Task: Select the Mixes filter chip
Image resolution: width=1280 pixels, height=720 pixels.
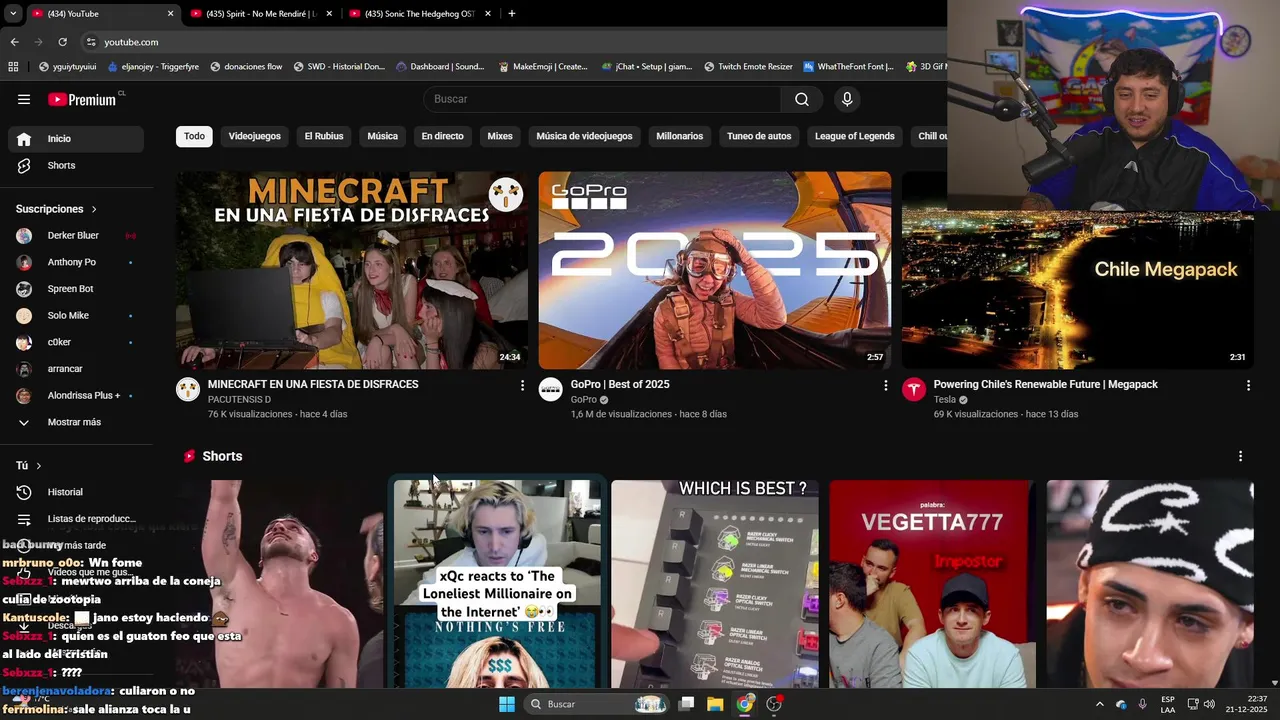Action: click(x=500, y=136)
